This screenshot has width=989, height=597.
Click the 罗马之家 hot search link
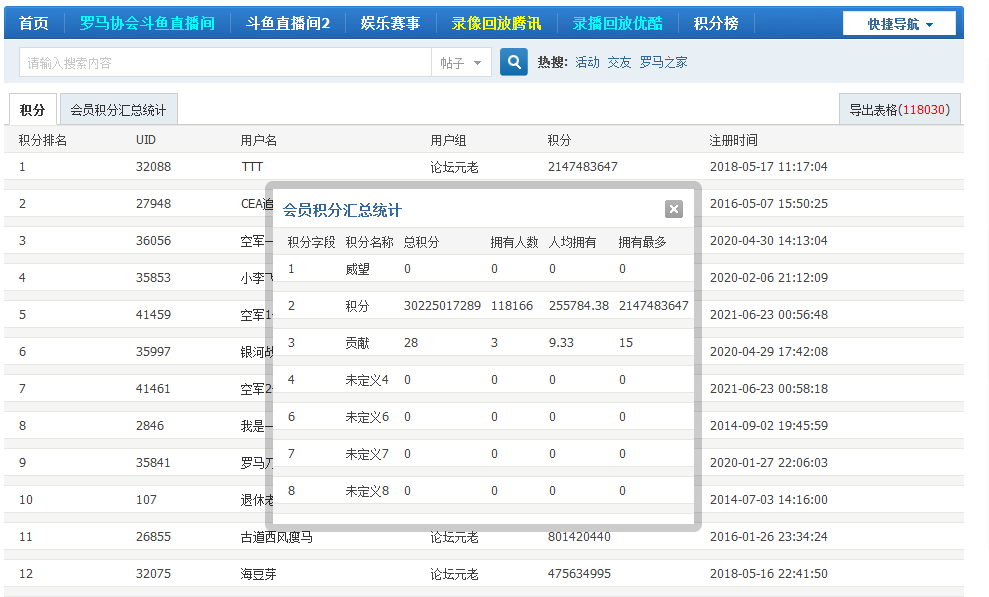tap(663, 62)
